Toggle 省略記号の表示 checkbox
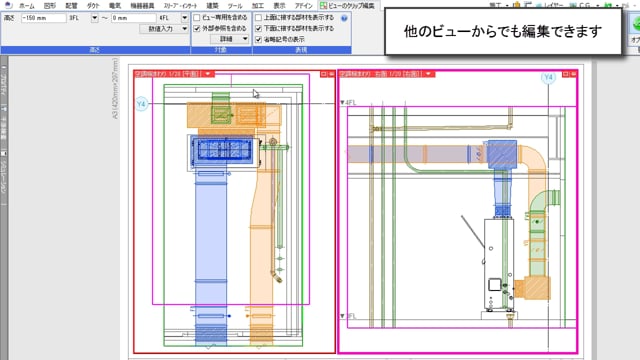This screenshot has width=640, height=360. coord(258,39)
